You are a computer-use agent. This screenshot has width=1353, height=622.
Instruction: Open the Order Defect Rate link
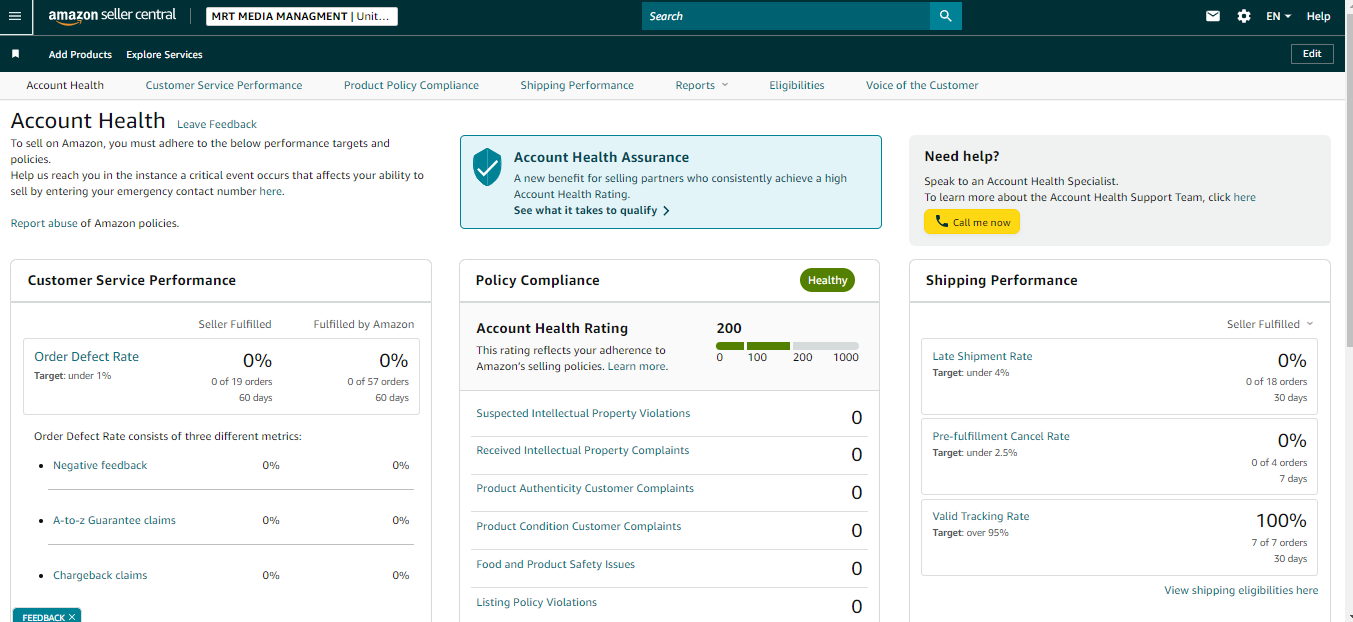(x=86, y=356)
